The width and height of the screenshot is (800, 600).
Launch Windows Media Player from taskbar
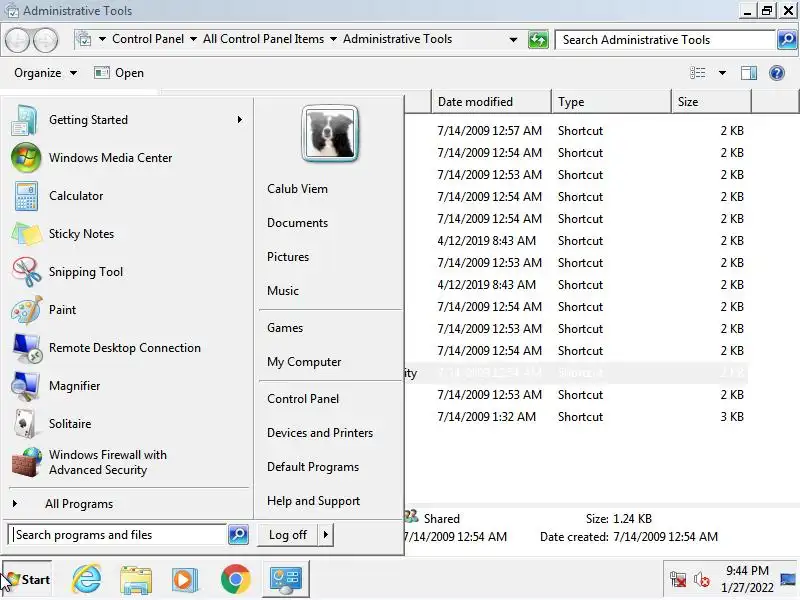point(185,579)
